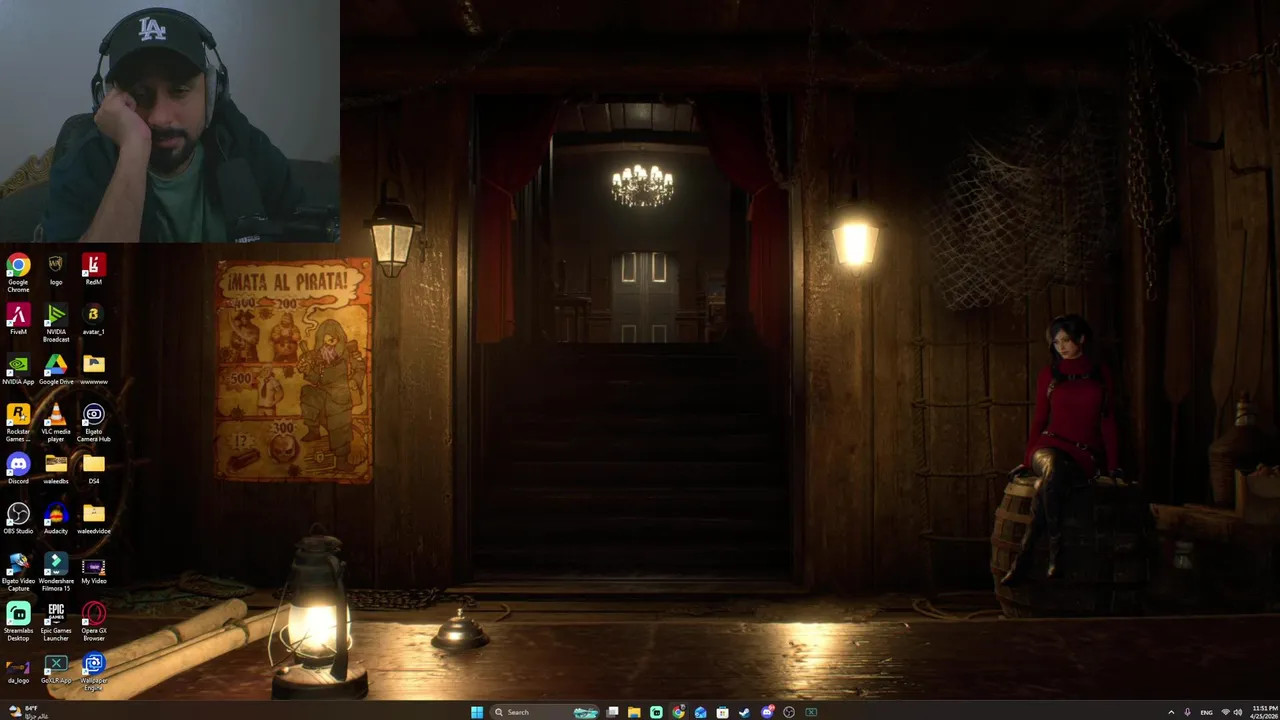1280x720 pixels.
Task: Open Discord from the taskbar
Action: [767, 712]
